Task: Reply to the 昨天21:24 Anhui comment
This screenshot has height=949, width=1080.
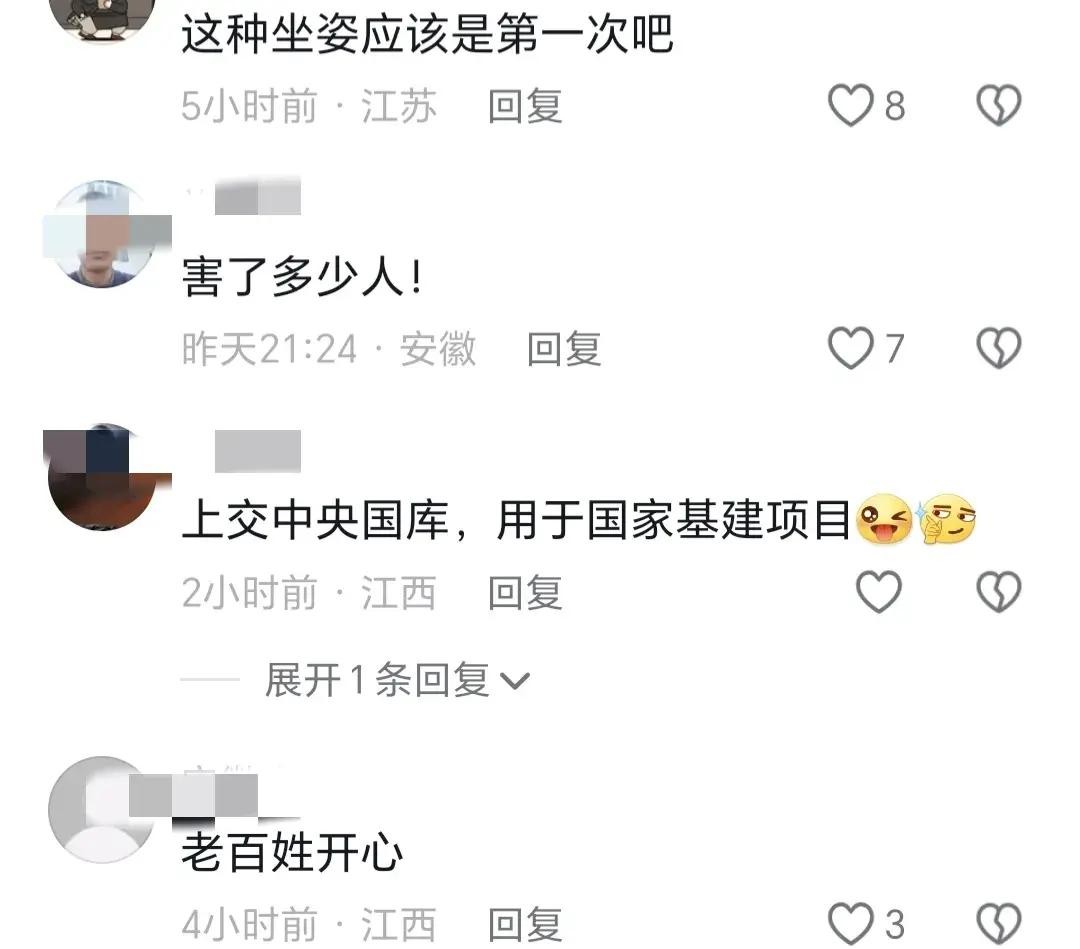Action: 564,348
